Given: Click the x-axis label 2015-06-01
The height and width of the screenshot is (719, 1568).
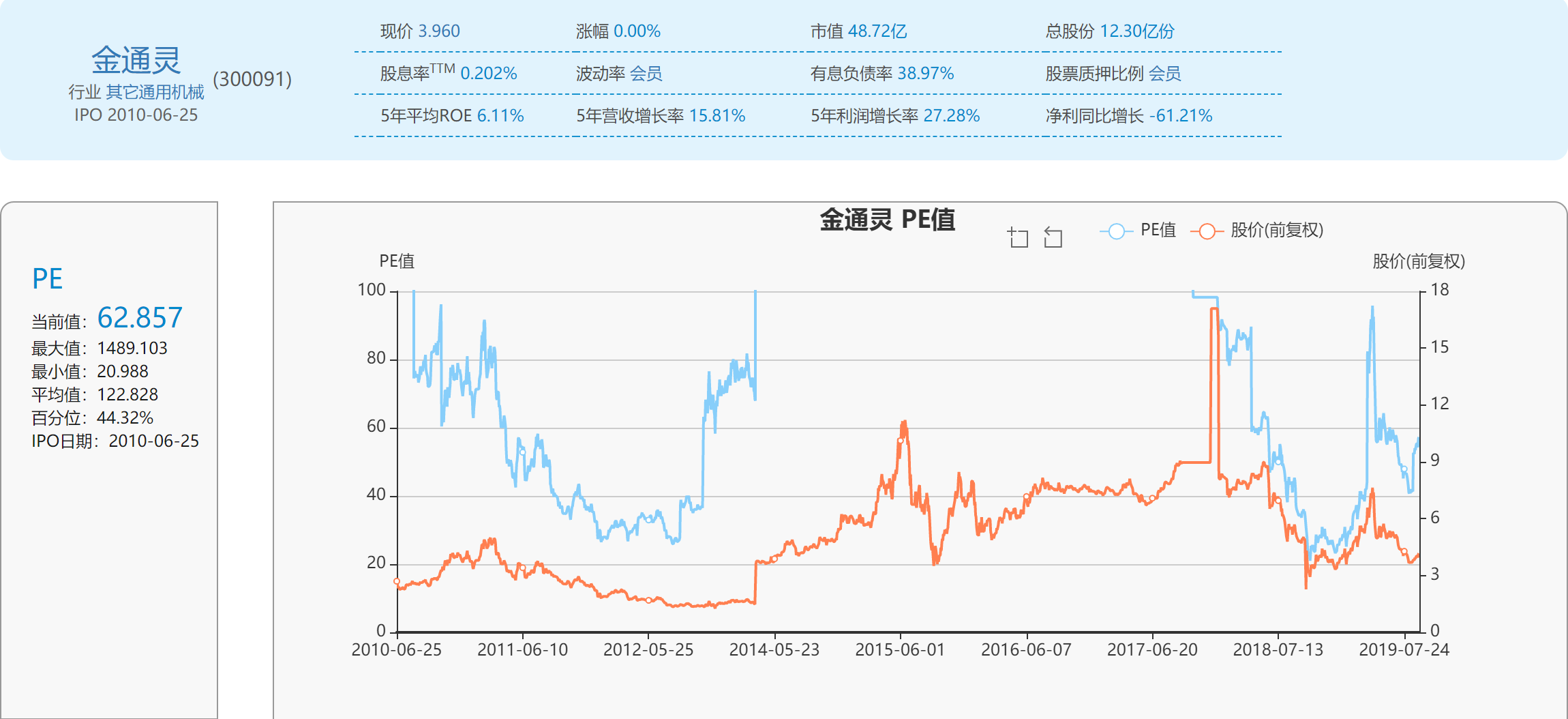Looking at the screenshot, I should point(901,649).
